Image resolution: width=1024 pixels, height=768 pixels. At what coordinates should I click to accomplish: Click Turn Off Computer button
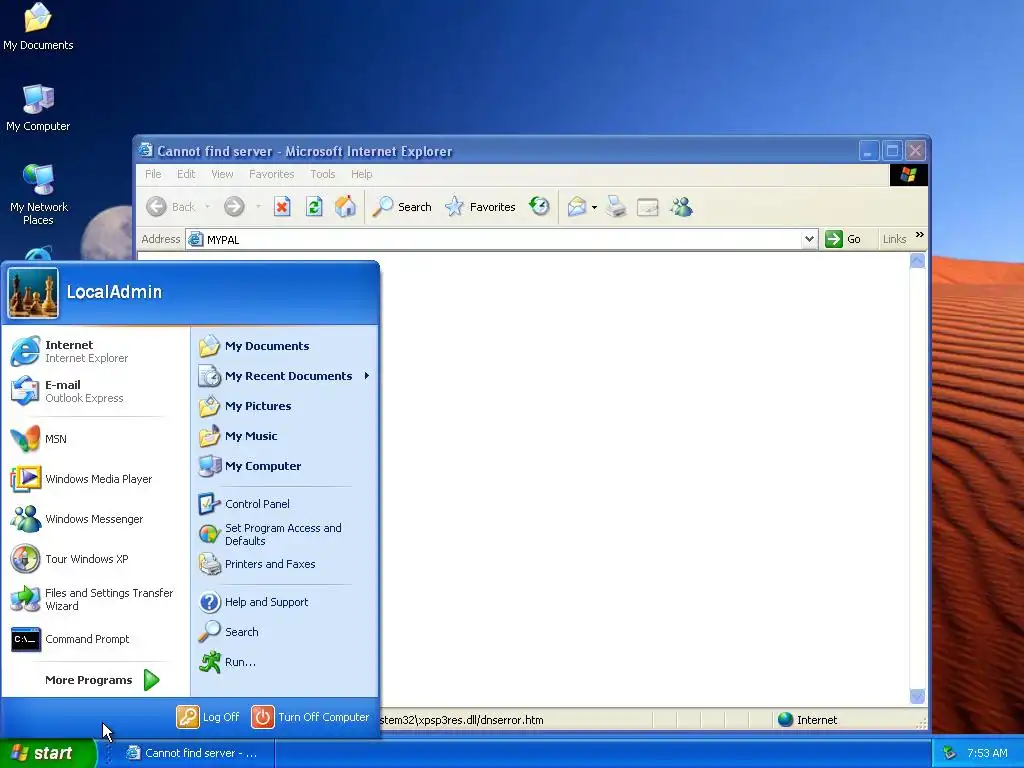310,717
